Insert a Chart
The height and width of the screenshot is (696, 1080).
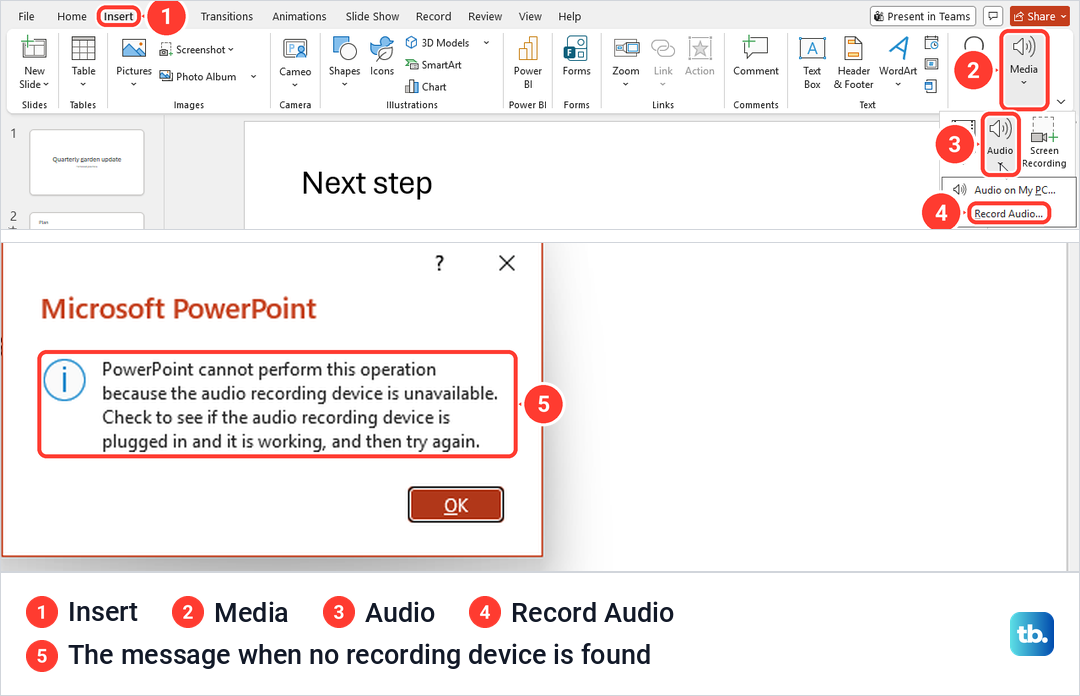click(x=426, y=87)
